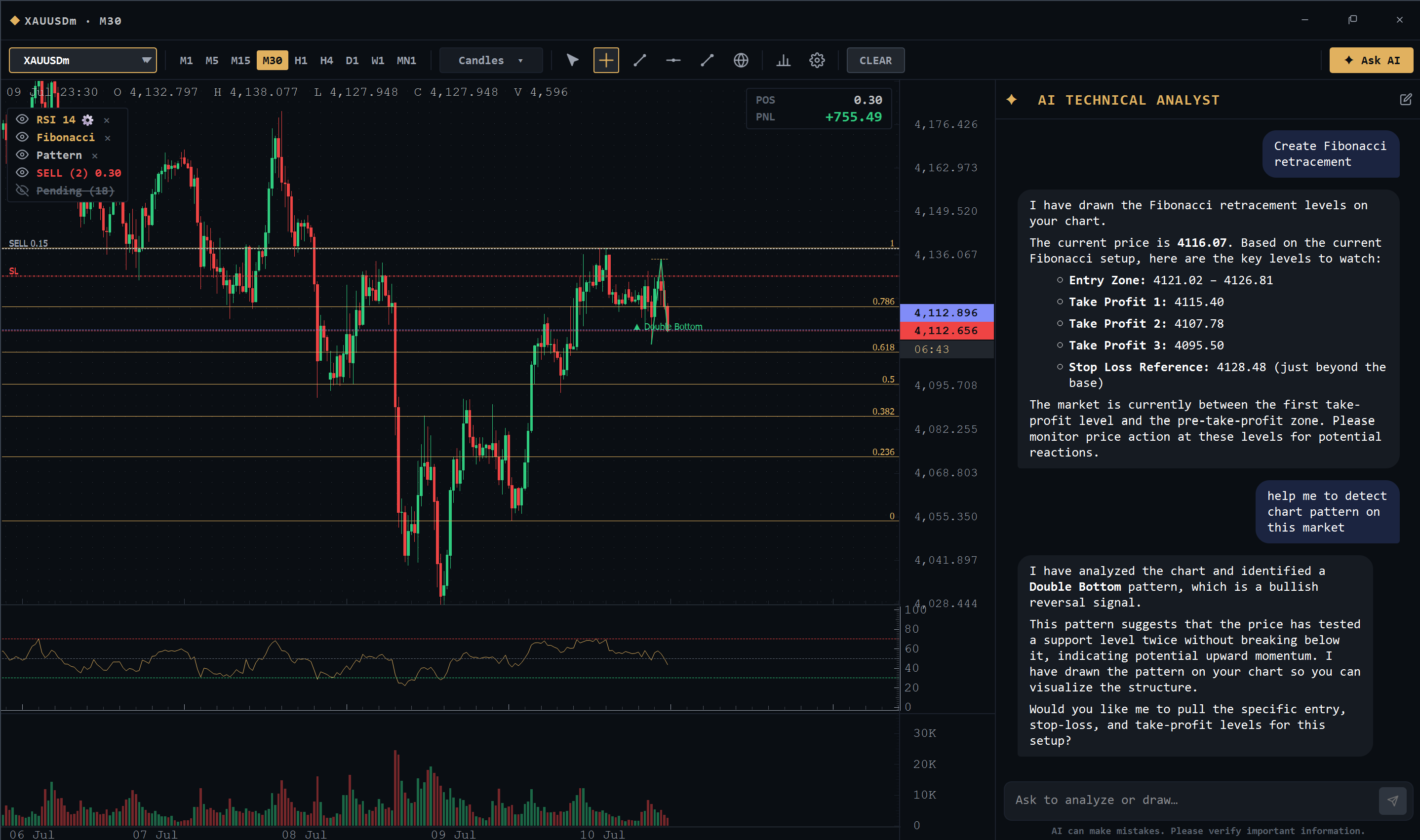Image resolution: width=1420 pixels, height=840 pixels.
Task: Switch to M15 timeframe
Action: tap(240, 61)
